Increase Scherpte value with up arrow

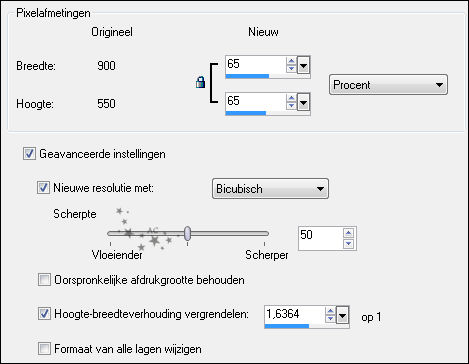click(x=348, y=233)
